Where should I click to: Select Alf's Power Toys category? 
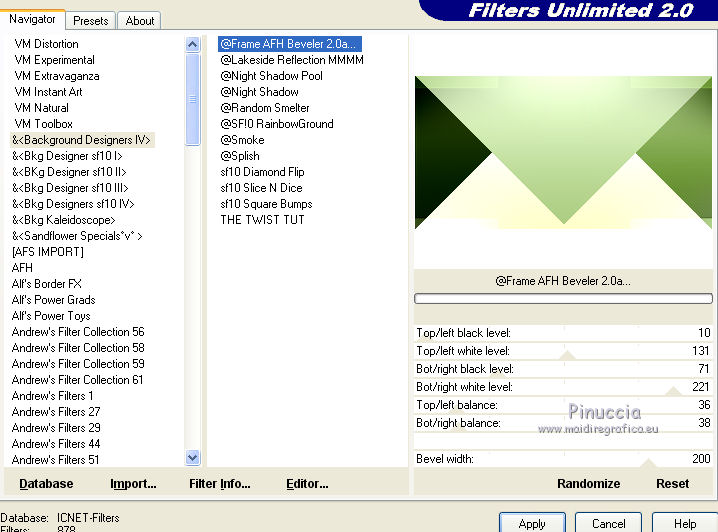(51, 316)
